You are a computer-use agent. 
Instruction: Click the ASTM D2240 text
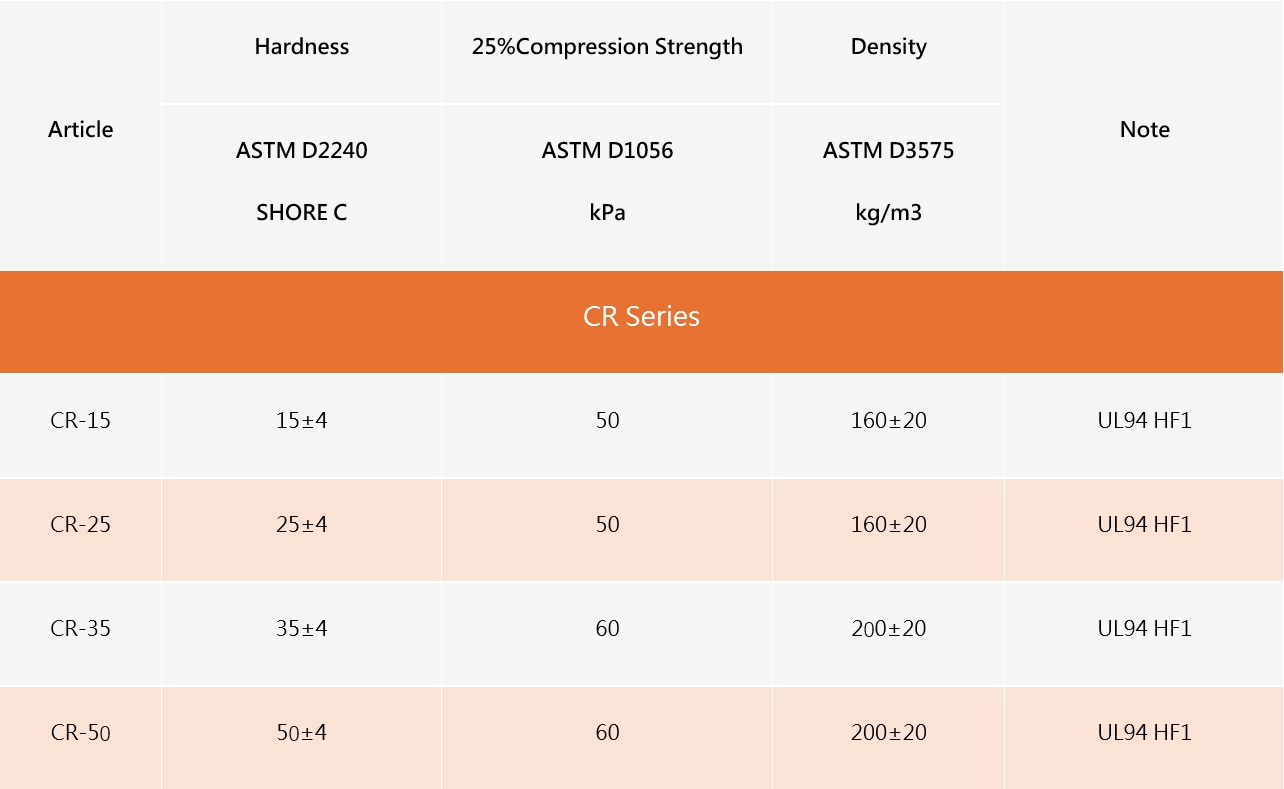coord(302,151)
